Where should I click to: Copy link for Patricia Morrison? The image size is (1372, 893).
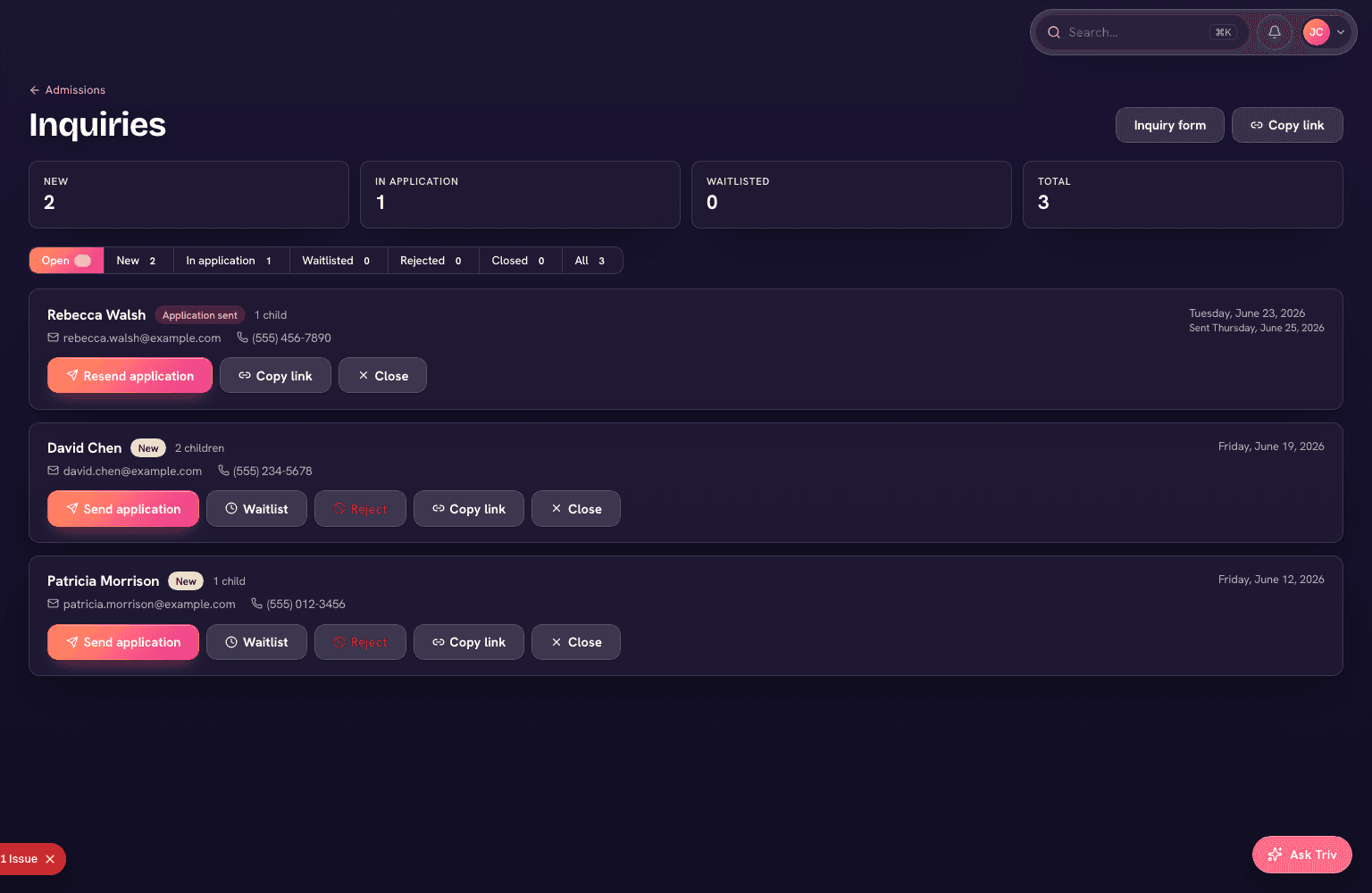468,642
